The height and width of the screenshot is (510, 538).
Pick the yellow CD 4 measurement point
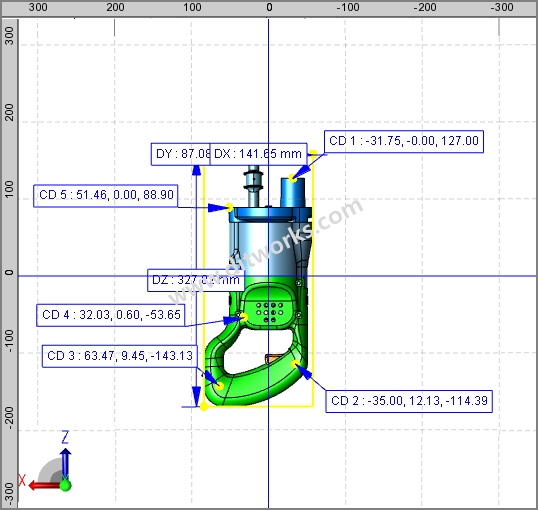(244, 317)
